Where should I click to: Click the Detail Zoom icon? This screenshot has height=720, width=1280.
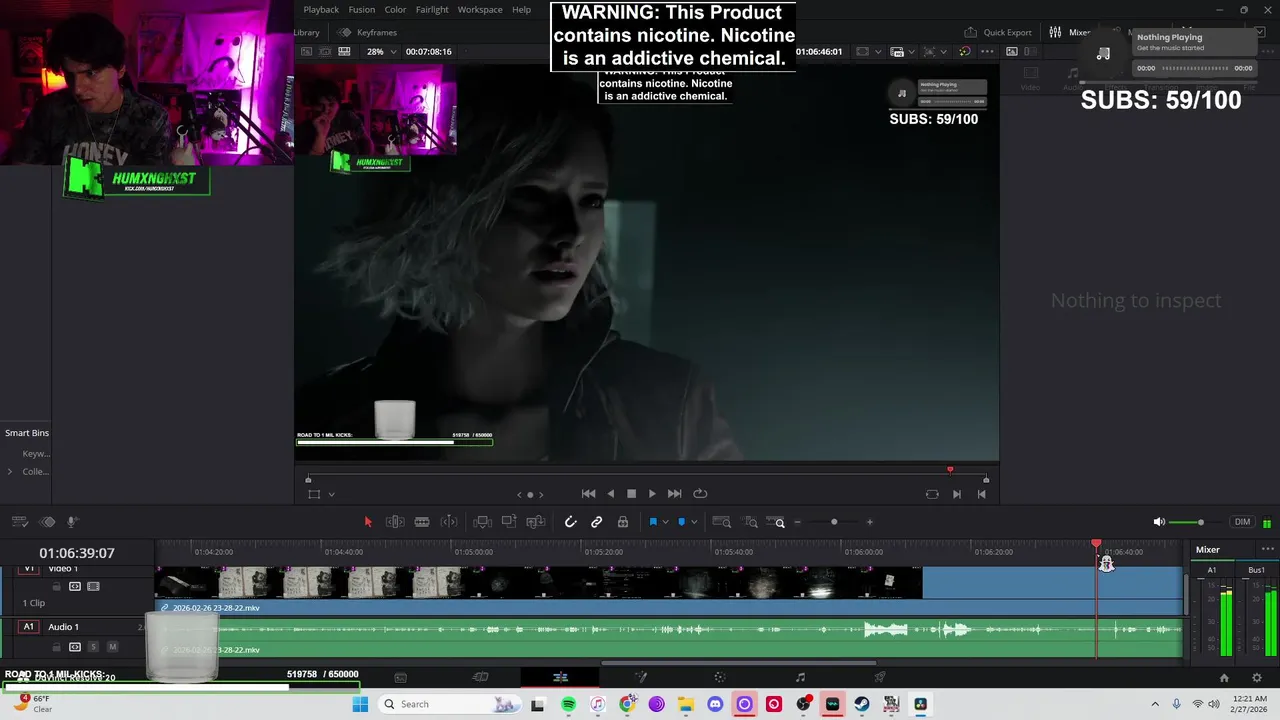(x=750, y=522)
